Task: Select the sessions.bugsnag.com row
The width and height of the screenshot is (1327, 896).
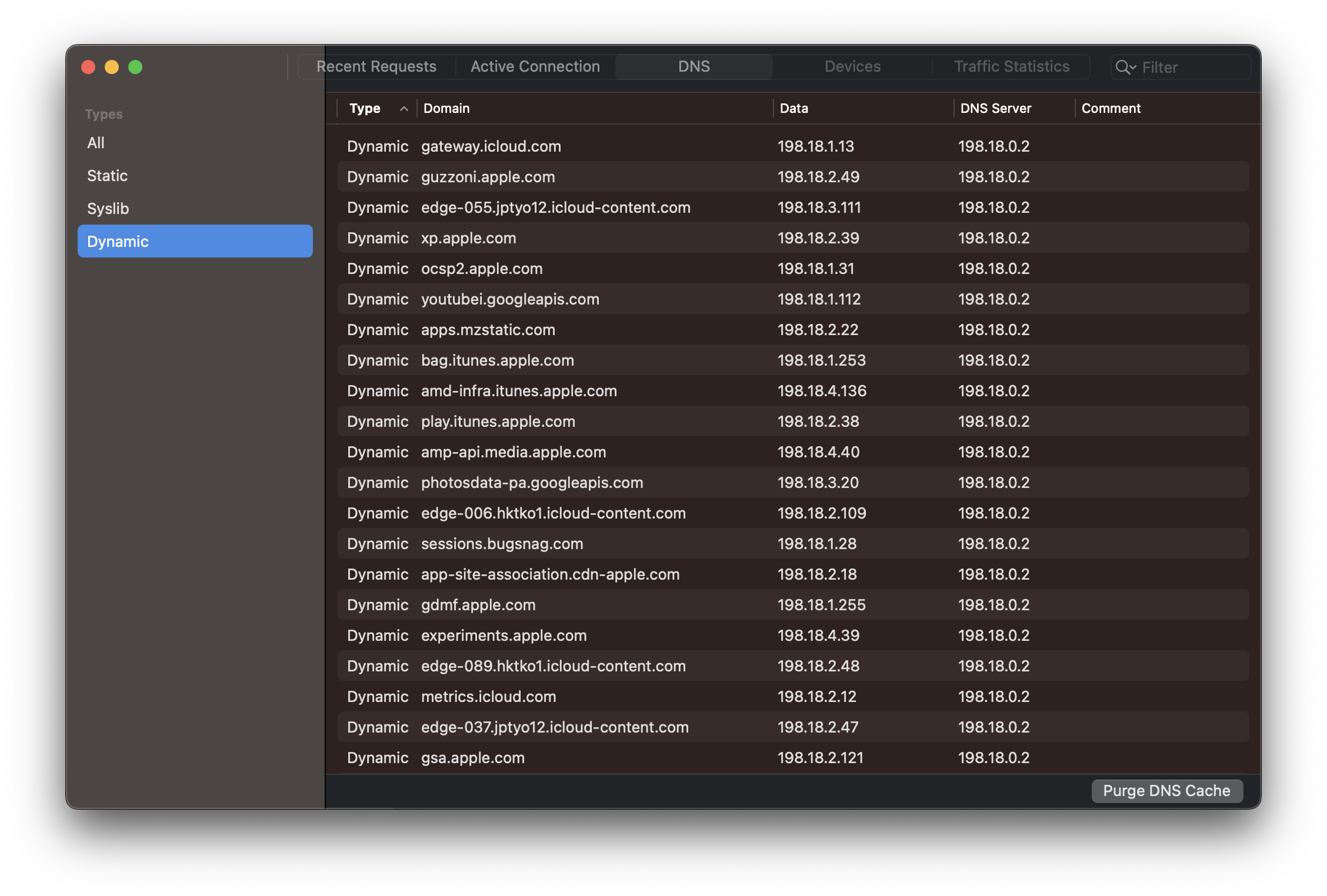Action: click(502, 544)
